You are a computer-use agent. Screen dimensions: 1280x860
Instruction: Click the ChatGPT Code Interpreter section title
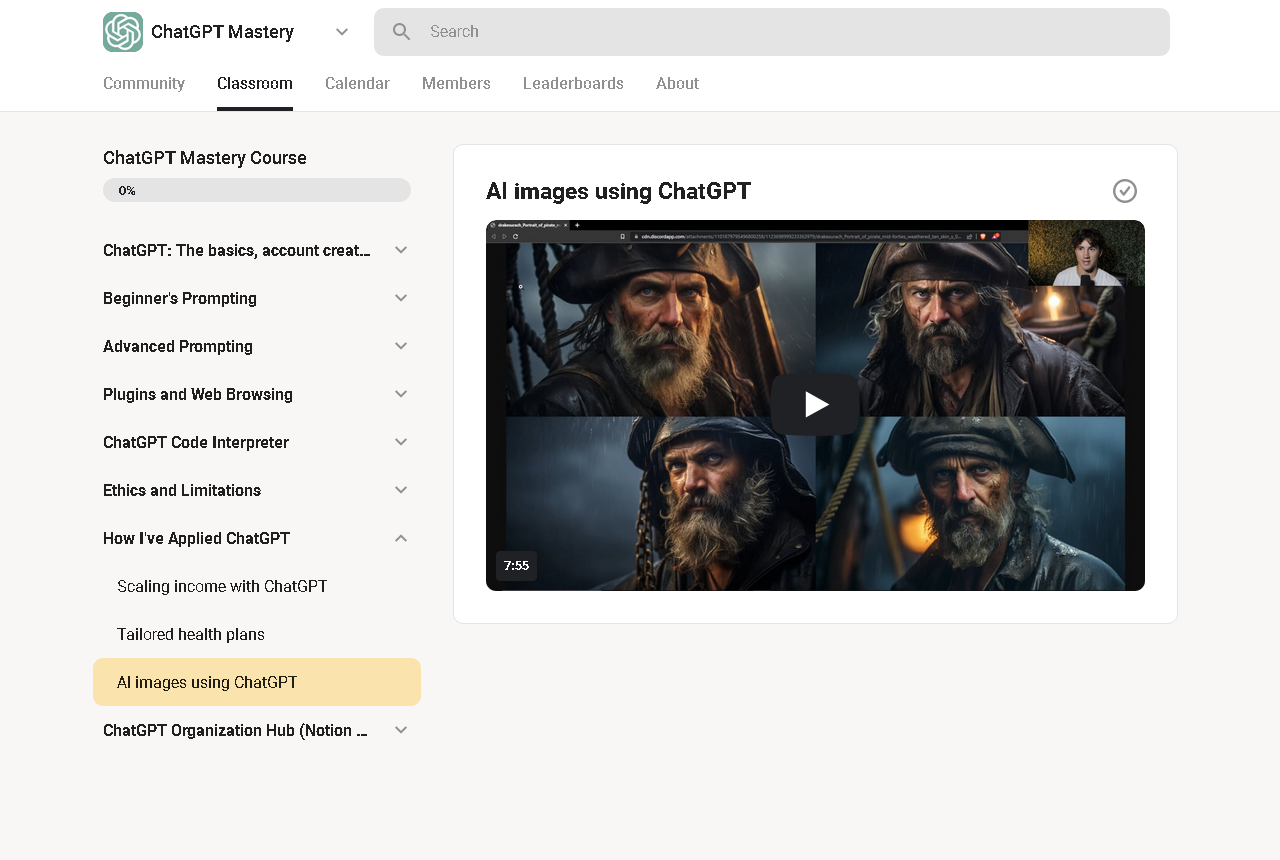tap(196, 442)
